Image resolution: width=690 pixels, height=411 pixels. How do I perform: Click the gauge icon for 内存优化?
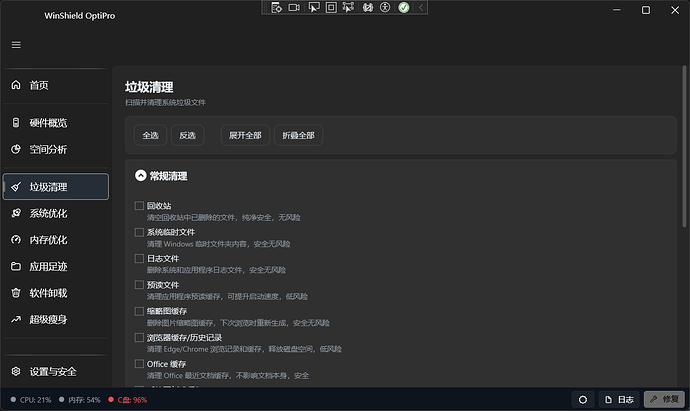[x=16, y=240]
